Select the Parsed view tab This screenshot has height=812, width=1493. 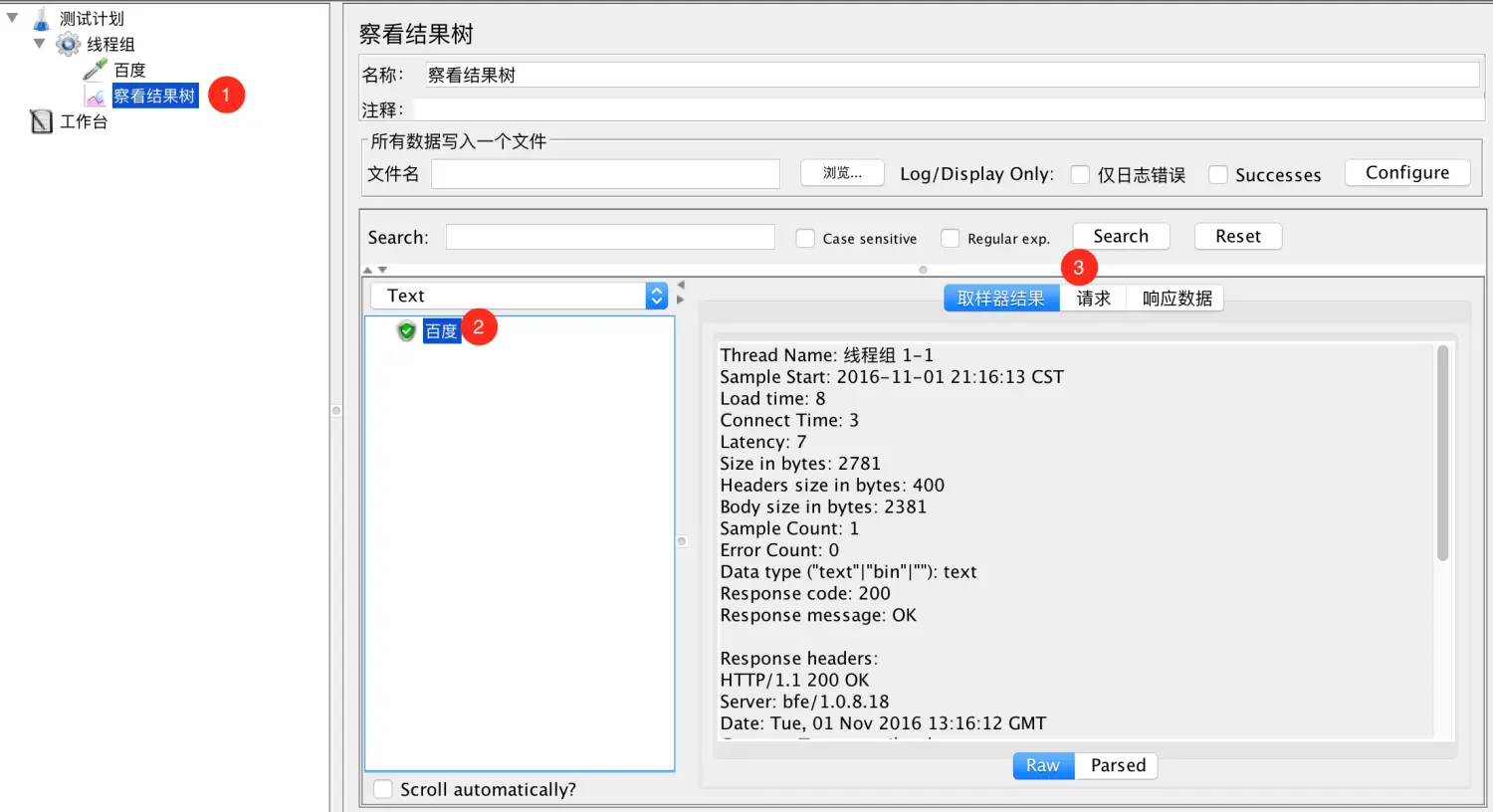coord(1118,765)
